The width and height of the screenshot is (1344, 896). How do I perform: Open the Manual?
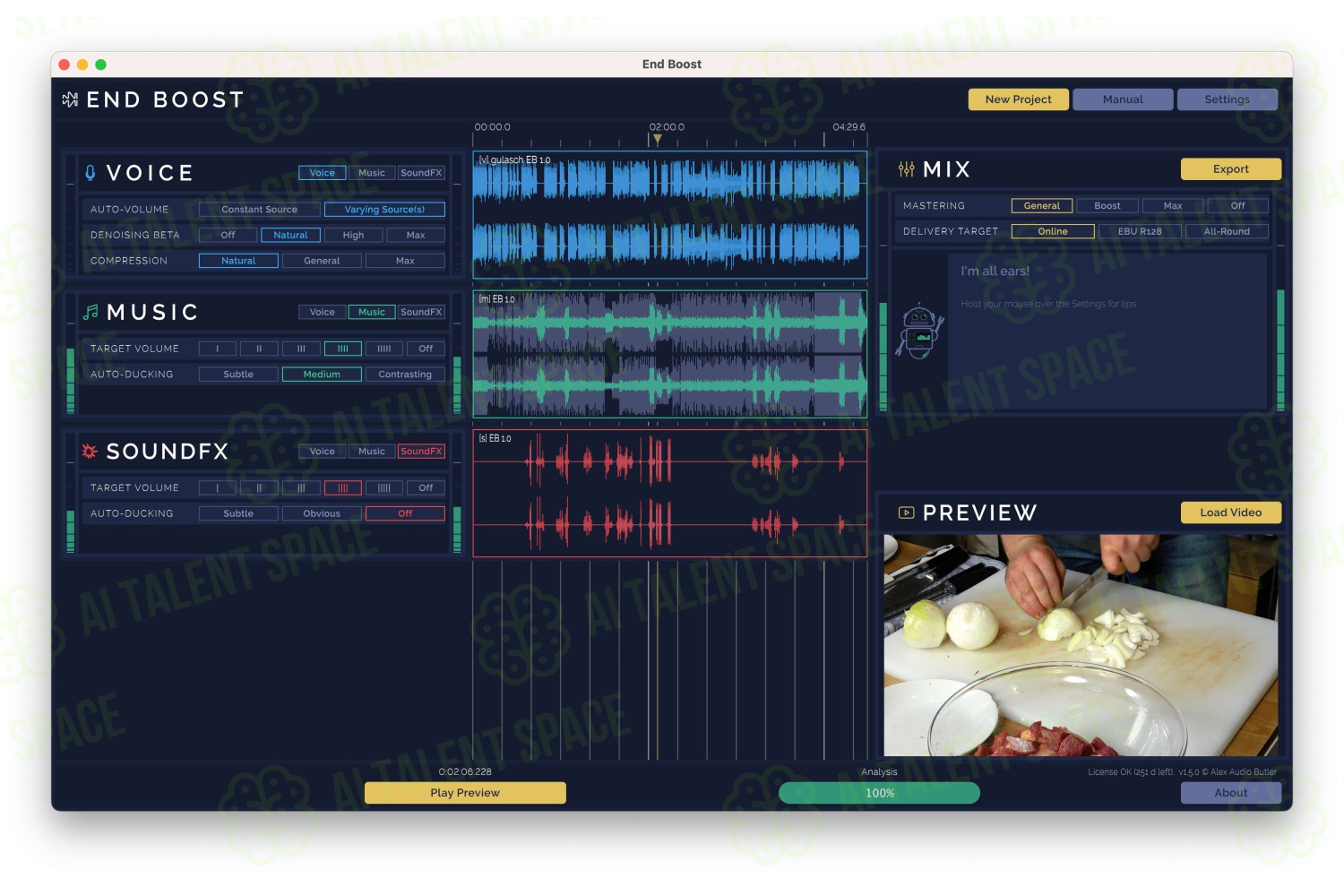click(x=1123, y=99)
